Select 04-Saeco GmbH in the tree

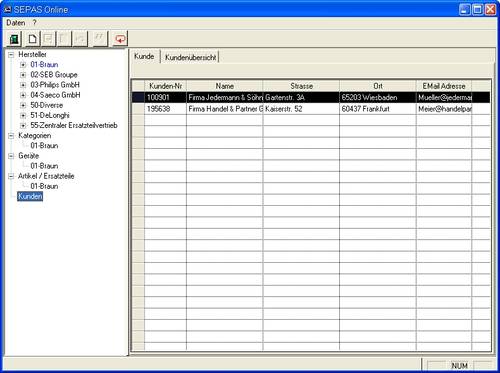55,95
